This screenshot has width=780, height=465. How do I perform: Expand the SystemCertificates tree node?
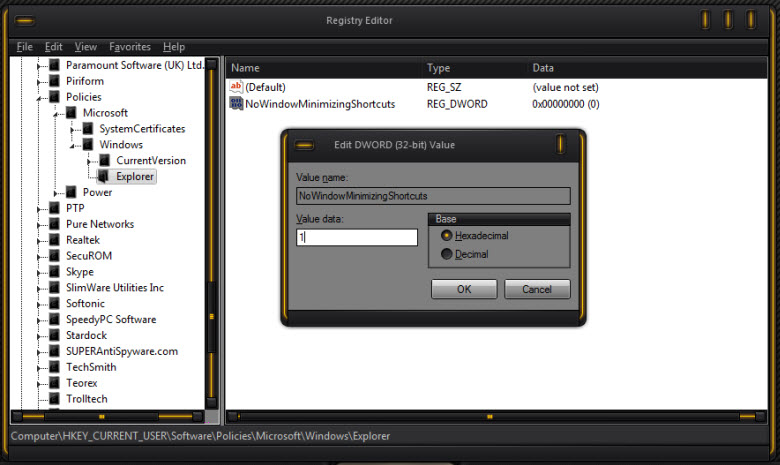[x=72, y=130]
